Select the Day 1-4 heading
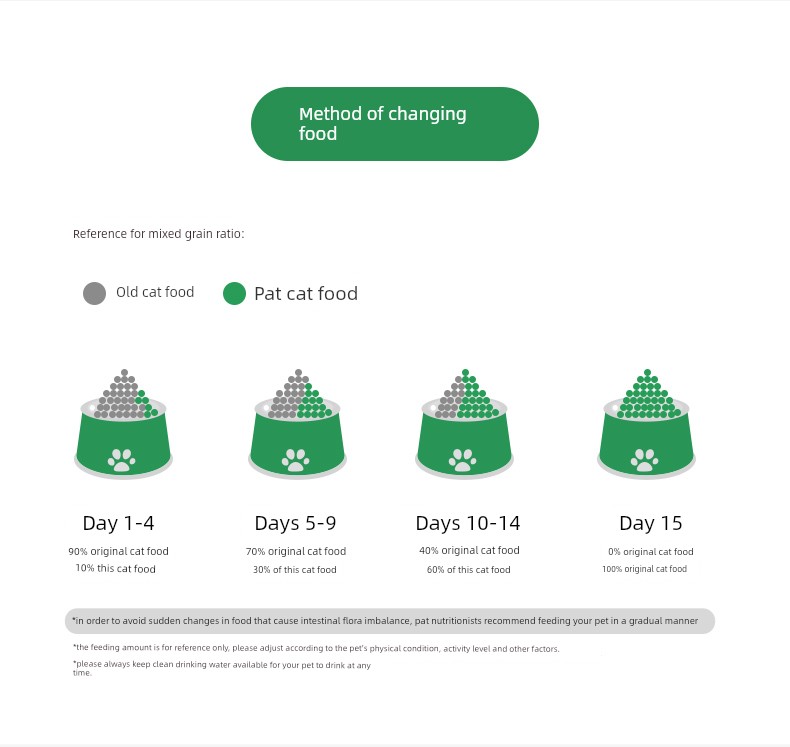 point(118,523)
